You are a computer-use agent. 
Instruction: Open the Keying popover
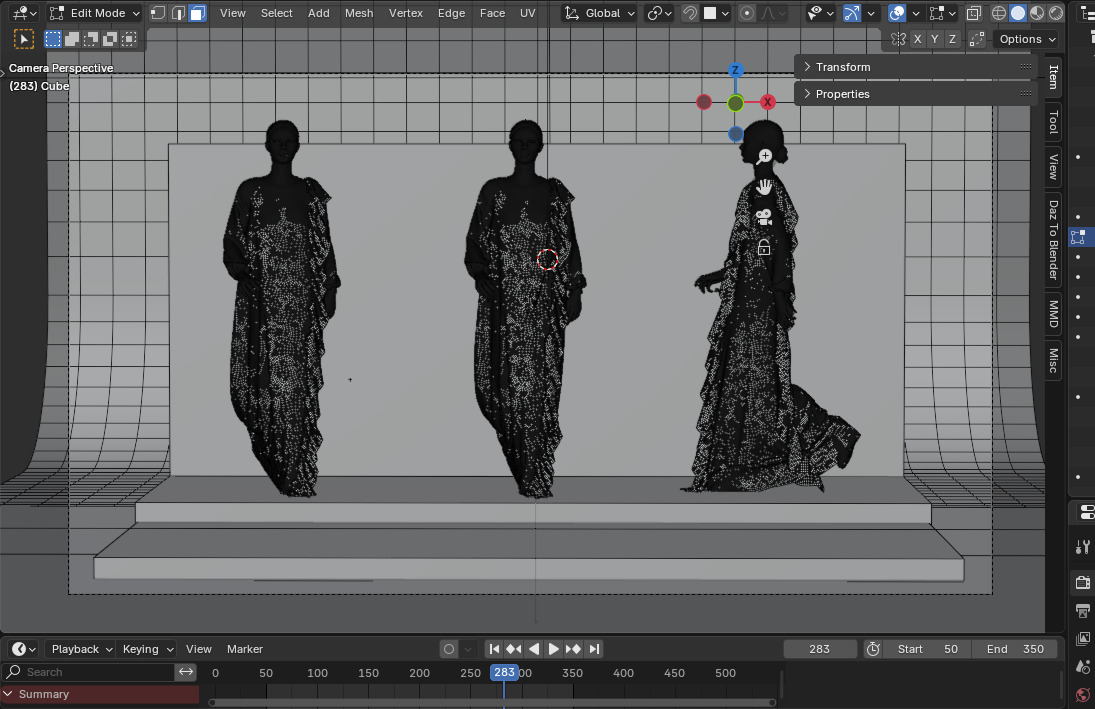[x=147, y=649]
